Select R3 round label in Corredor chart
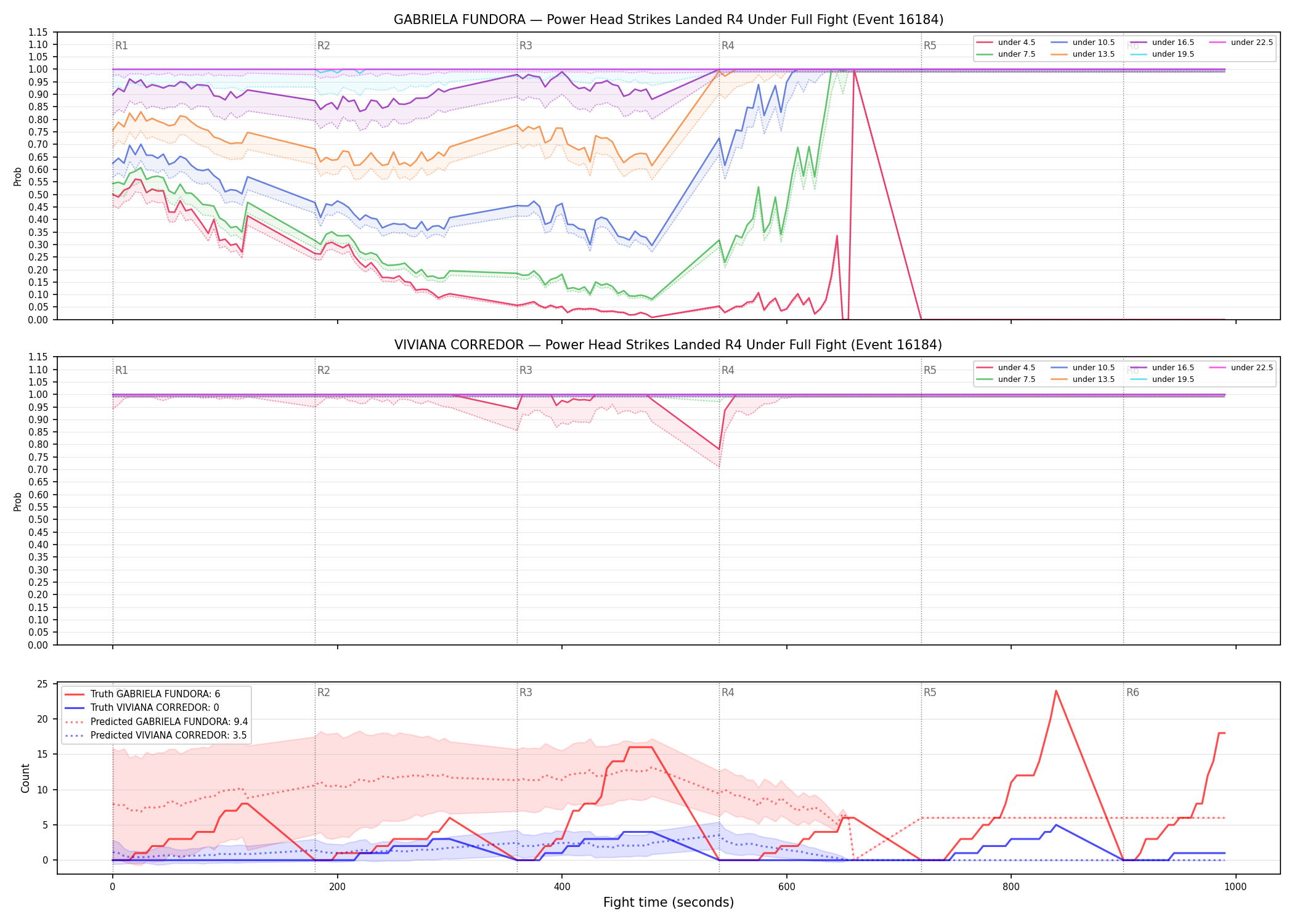Viewport: 1294px width, 924px height. (526, 370)
